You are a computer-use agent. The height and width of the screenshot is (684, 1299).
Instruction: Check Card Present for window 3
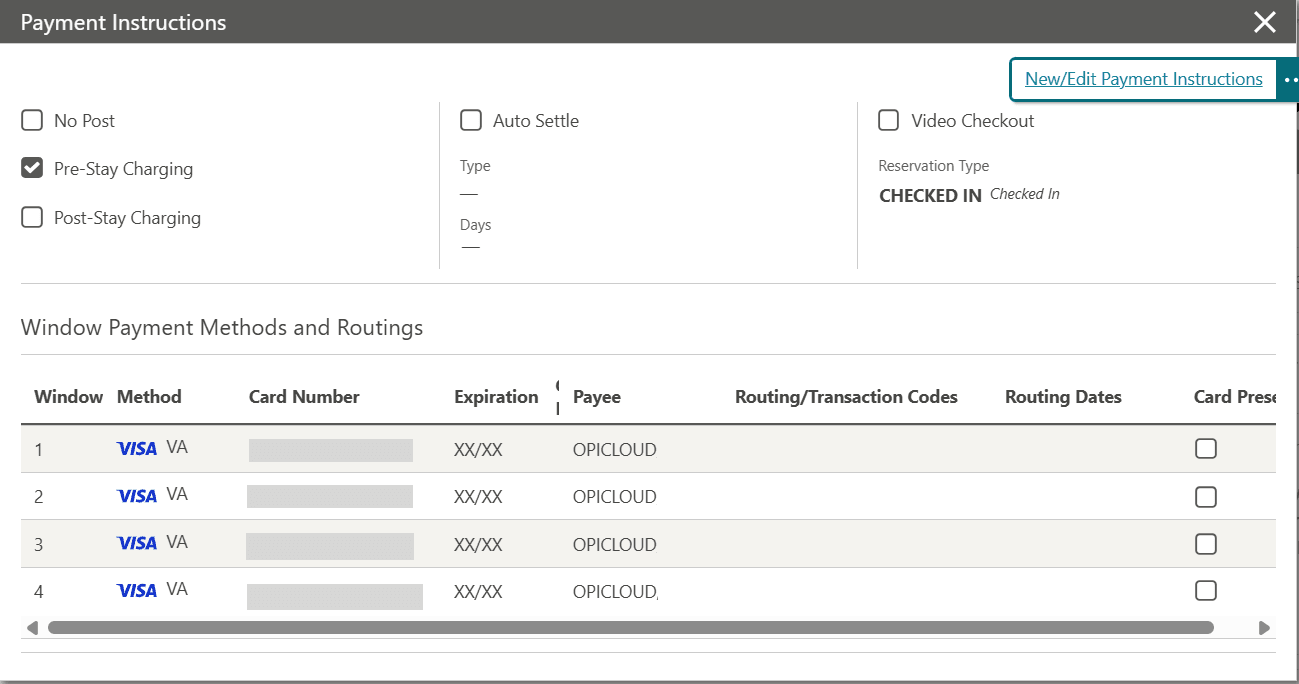tap(1206, 544)
